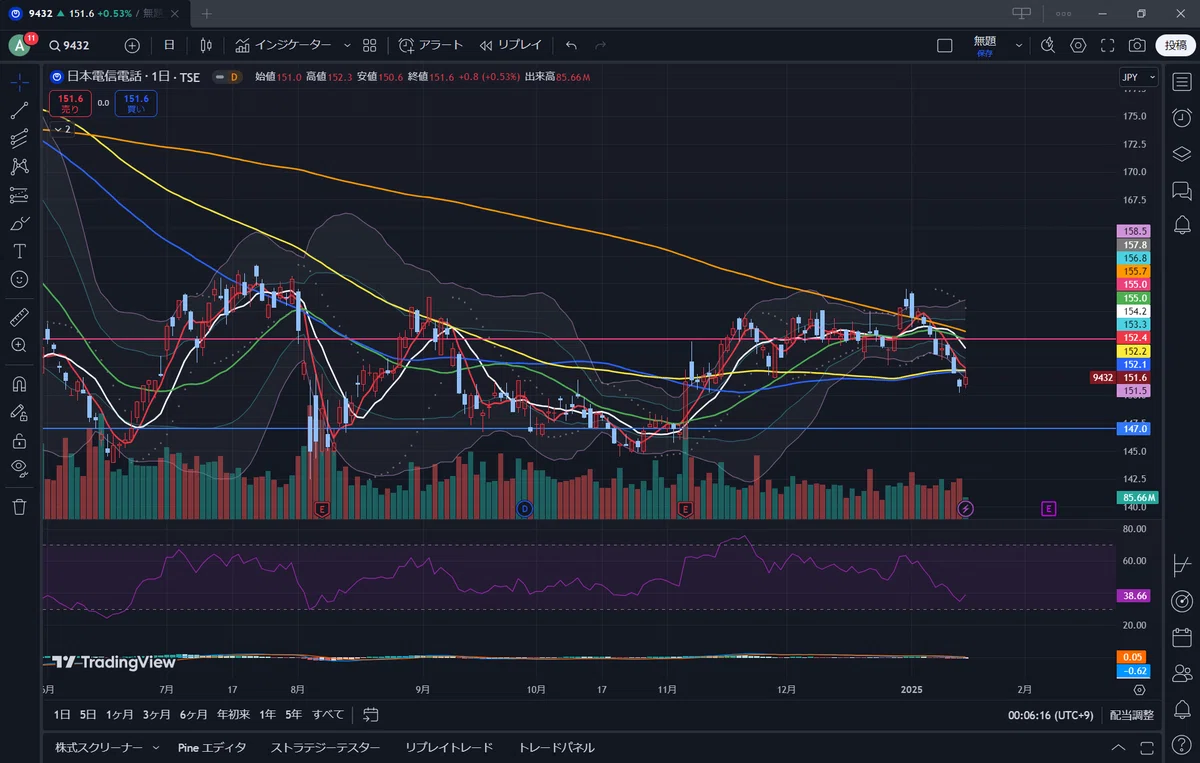Screen dimensions: 1200x763
Task: Open quick search lightning icon
Action: [x=1047, y=45]
